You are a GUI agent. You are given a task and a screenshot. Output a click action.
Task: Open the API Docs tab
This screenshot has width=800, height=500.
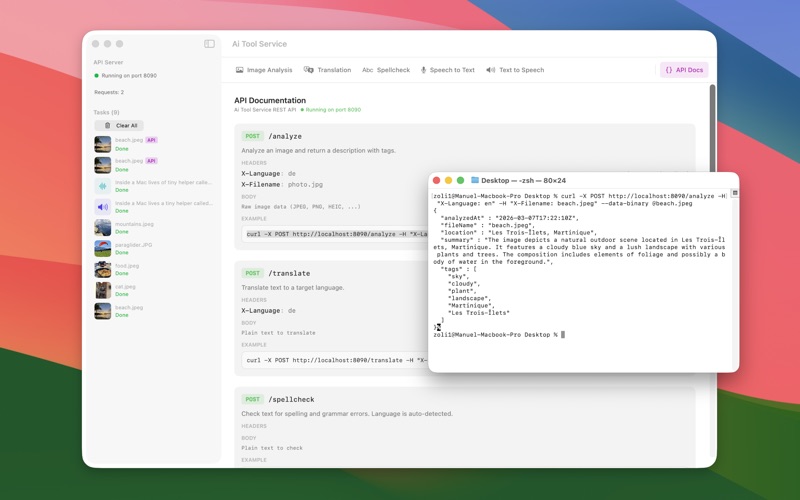[x=684, y=70]
